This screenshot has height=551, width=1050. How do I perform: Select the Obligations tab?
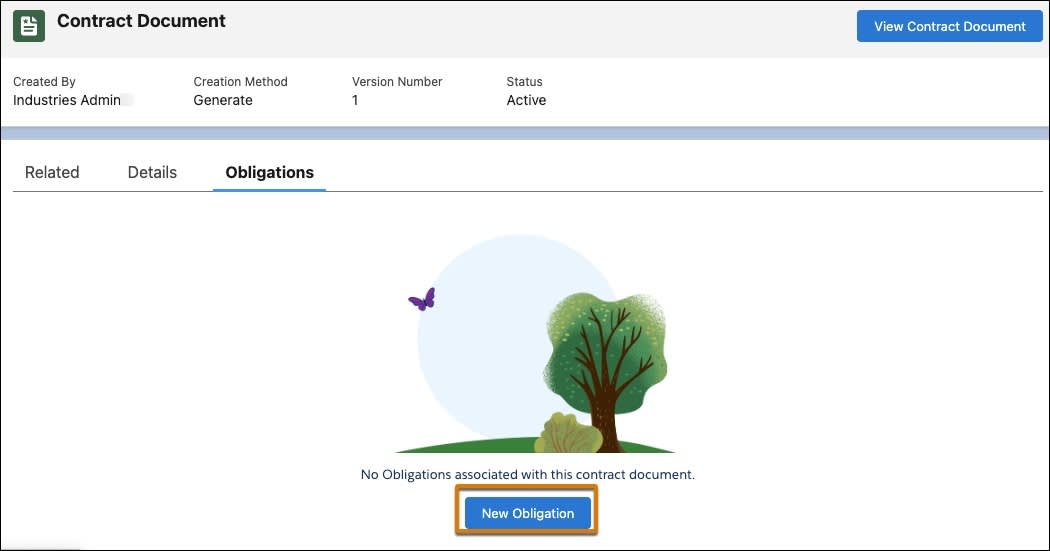tap(269, 172)
